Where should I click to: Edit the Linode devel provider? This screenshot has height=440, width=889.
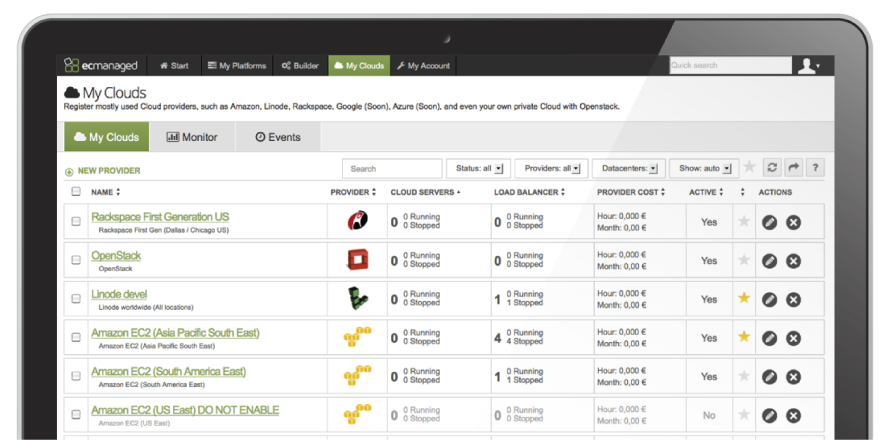(x=769, y=299)
